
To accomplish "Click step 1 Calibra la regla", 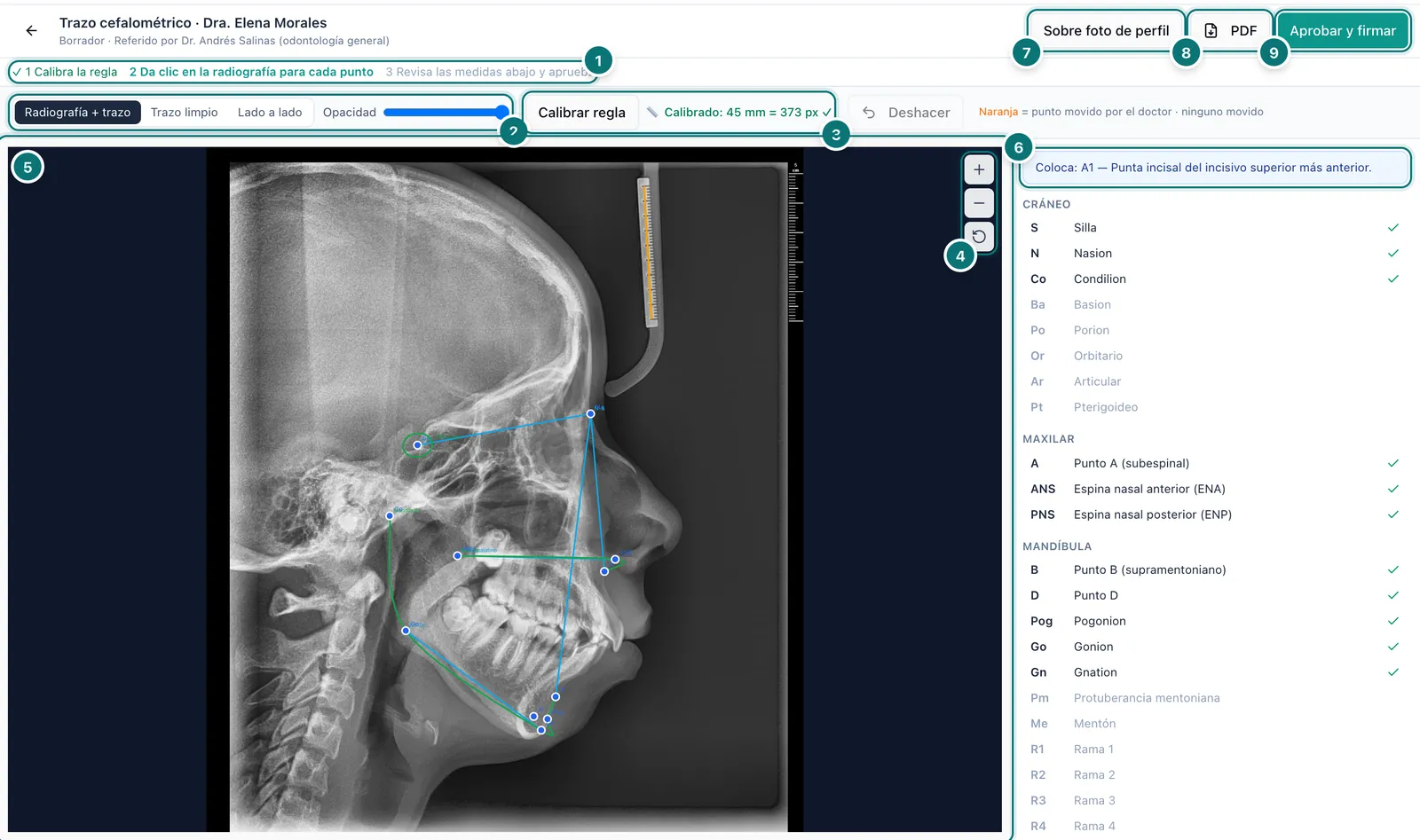I will click(65, 72).
